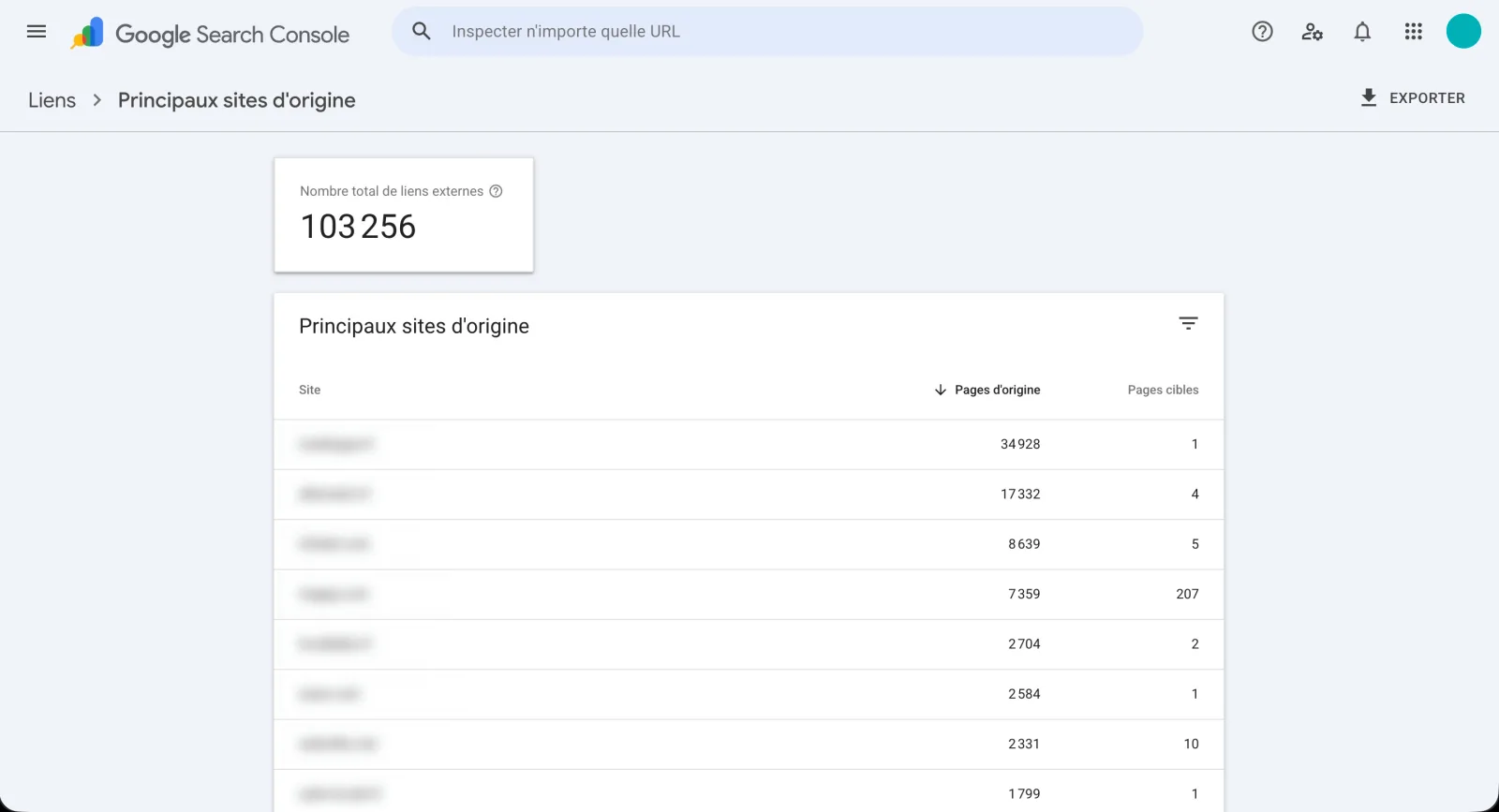
Task: Click the 207 target pages cell
Action: click(x=1187, y=594)
